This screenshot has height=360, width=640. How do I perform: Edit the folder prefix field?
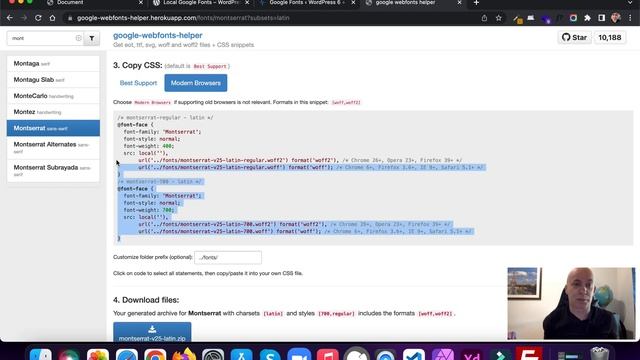[x=228, y=258]
